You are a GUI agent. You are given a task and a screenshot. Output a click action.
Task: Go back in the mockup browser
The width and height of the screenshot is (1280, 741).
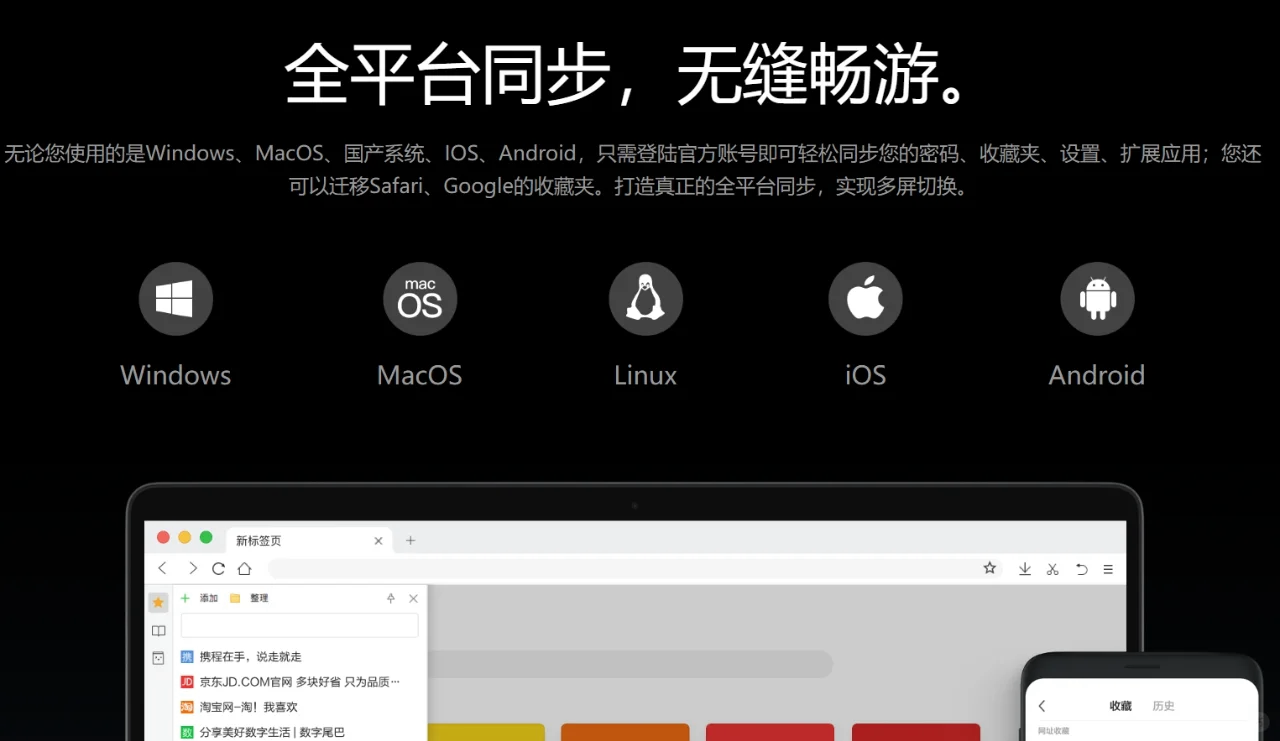(163, 568)
